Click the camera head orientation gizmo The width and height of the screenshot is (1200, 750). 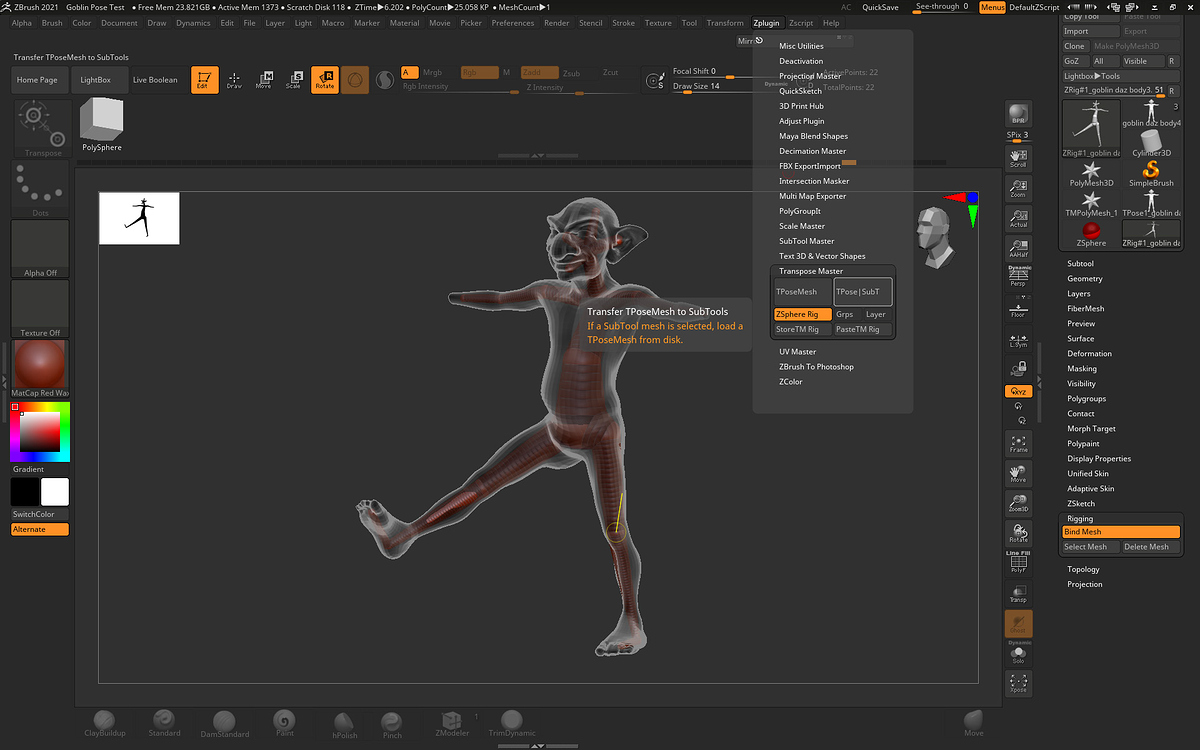pos(935,238)
